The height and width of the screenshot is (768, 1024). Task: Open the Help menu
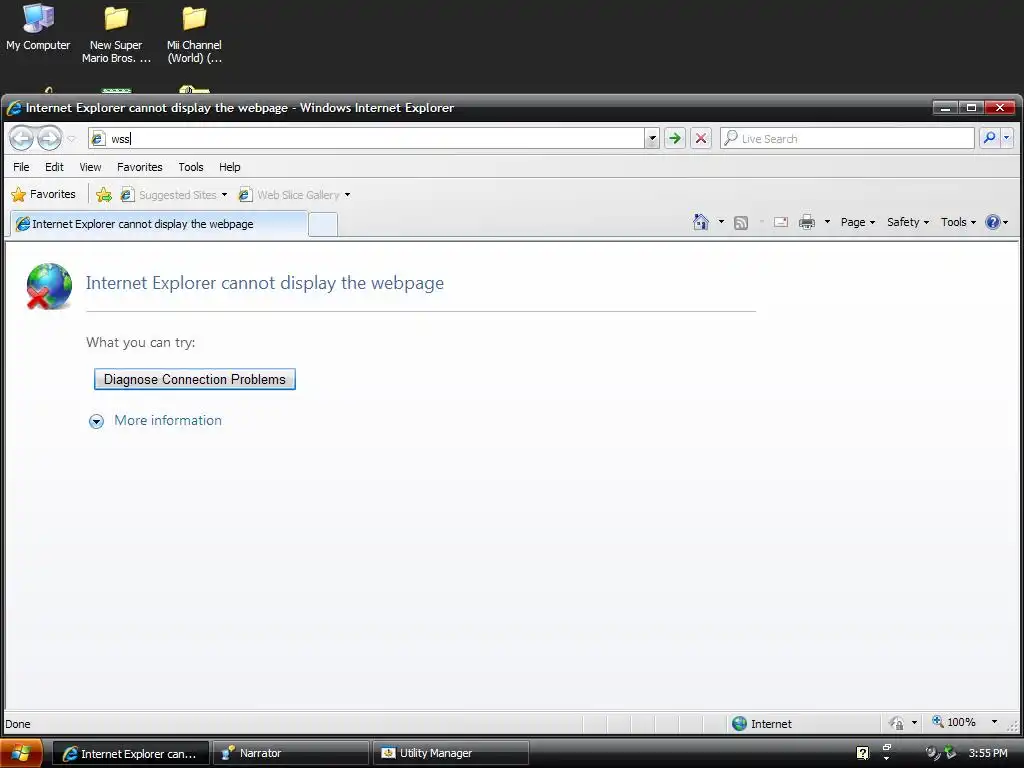229,167
